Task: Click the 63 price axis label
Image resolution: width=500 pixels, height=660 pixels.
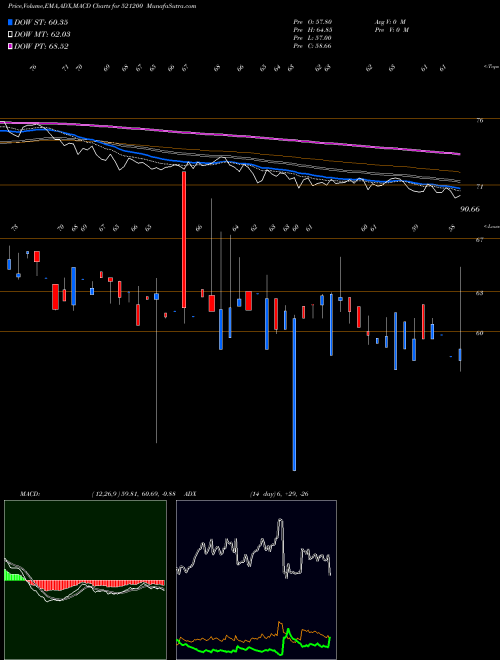Action: coord(479,293)
